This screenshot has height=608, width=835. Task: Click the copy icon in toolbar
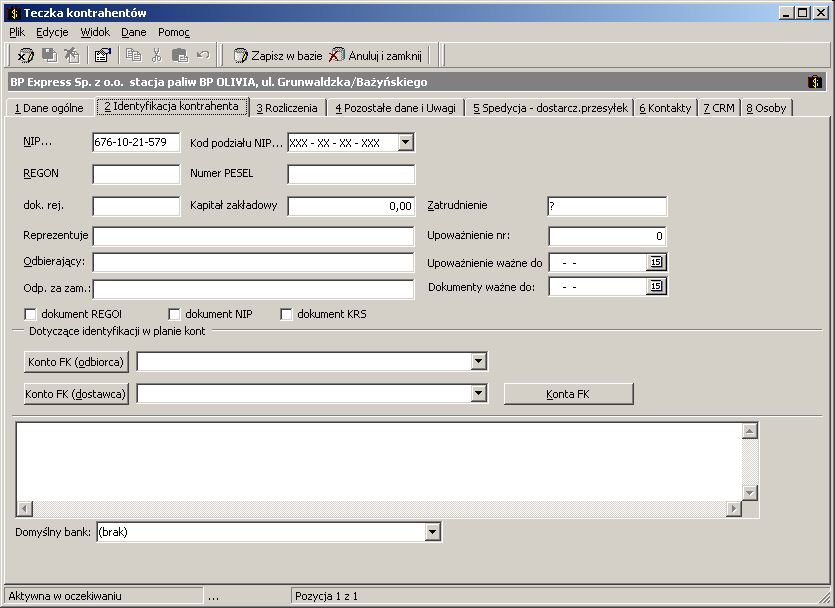(x=134, y=55)
